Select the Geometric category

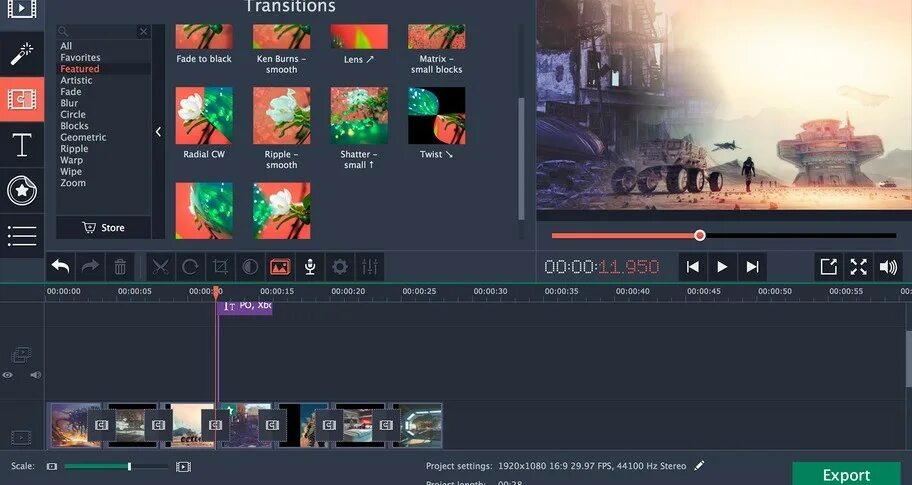(x=83, y=137)
